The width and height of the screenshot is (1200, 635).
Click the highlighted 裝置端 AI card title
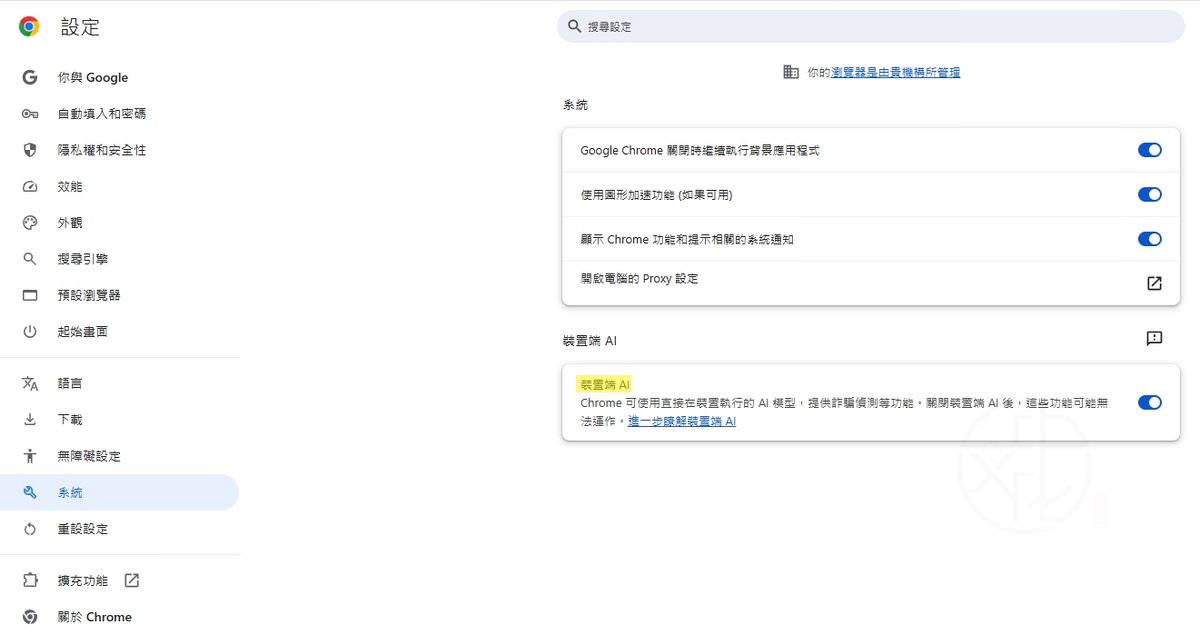click(x=605, y=385)
